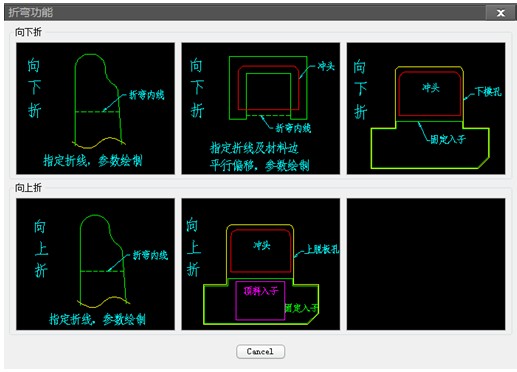Click the 上脱板孔 label in the diagram
Screen dimensions: 517x372
[322, 249]
